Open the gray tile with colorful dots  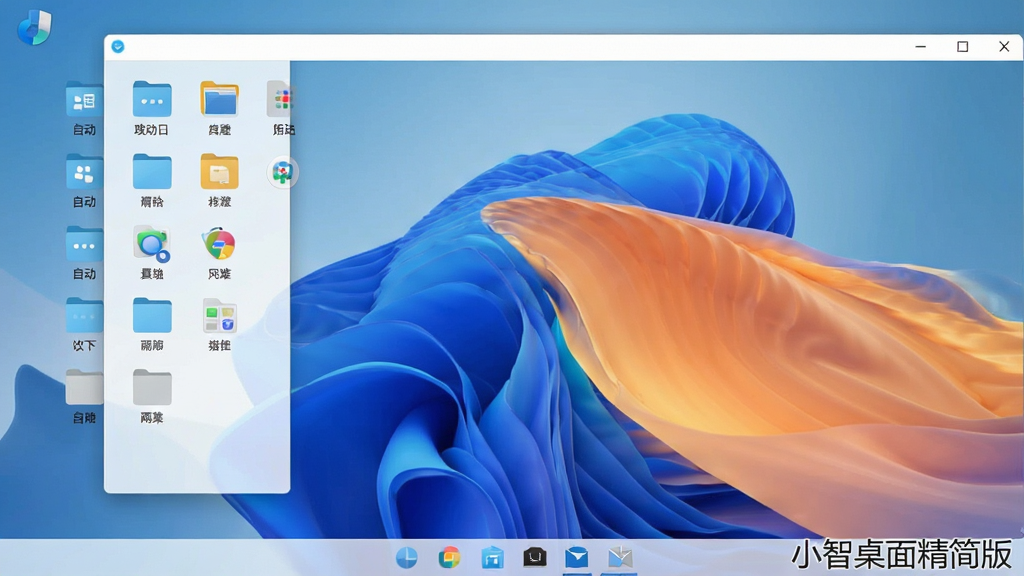pos(281,99)
